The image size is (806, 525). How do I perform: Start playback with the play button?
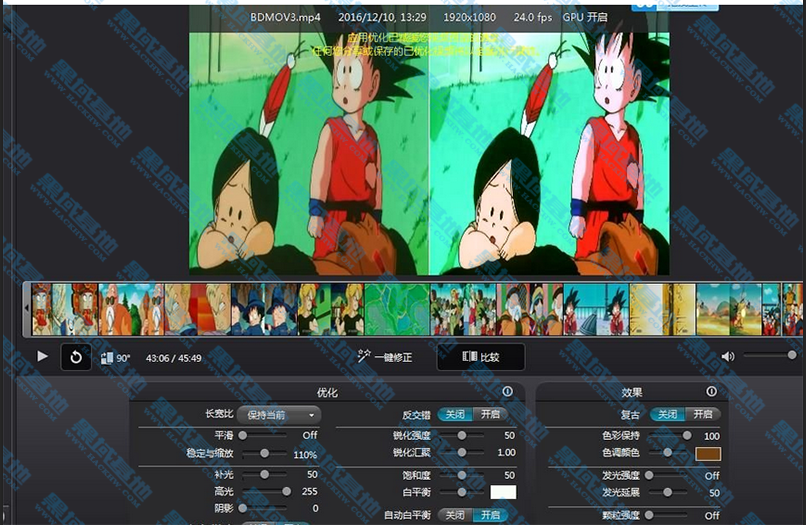point(42,356)
